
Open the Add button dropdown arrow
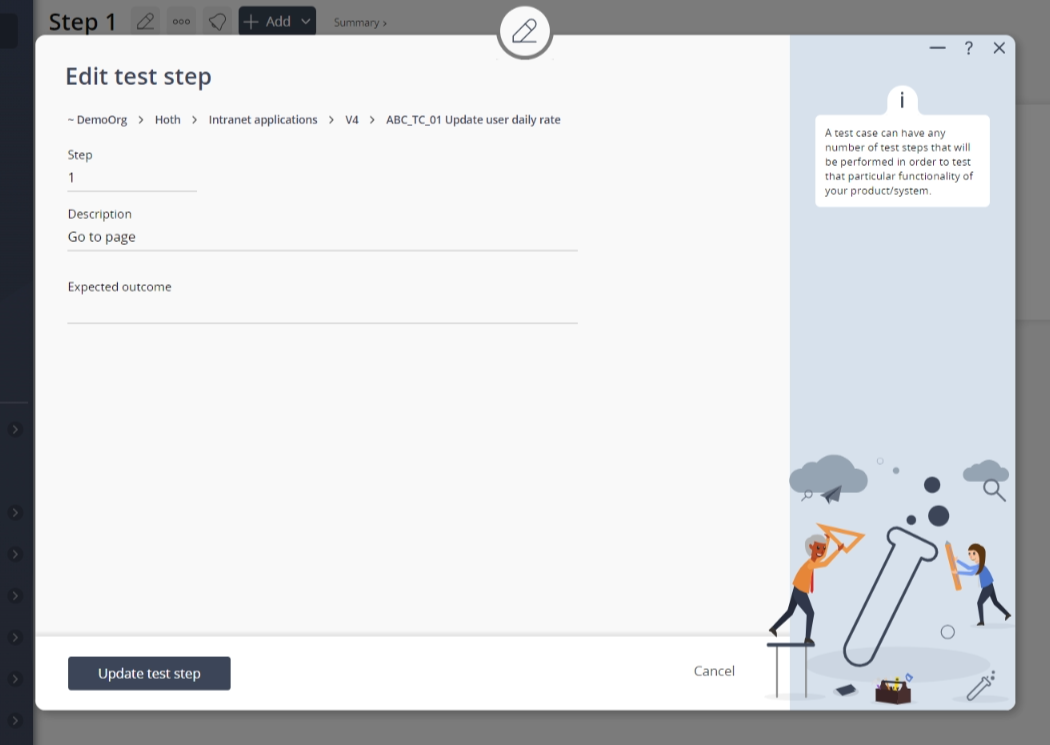(x=306, y=21)
